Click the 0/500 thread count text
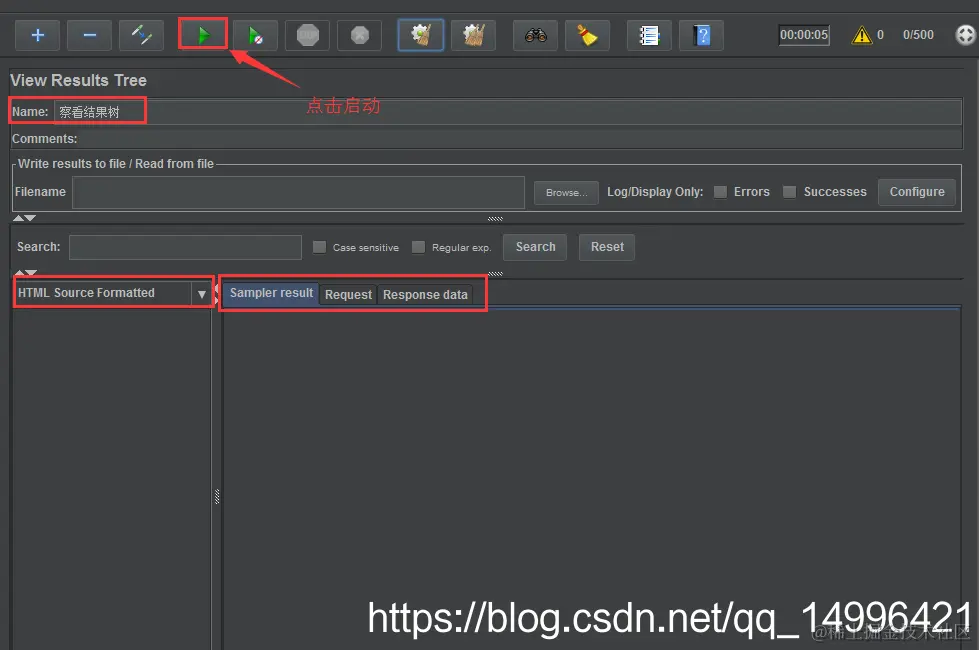979x650 pixels. 918,35
